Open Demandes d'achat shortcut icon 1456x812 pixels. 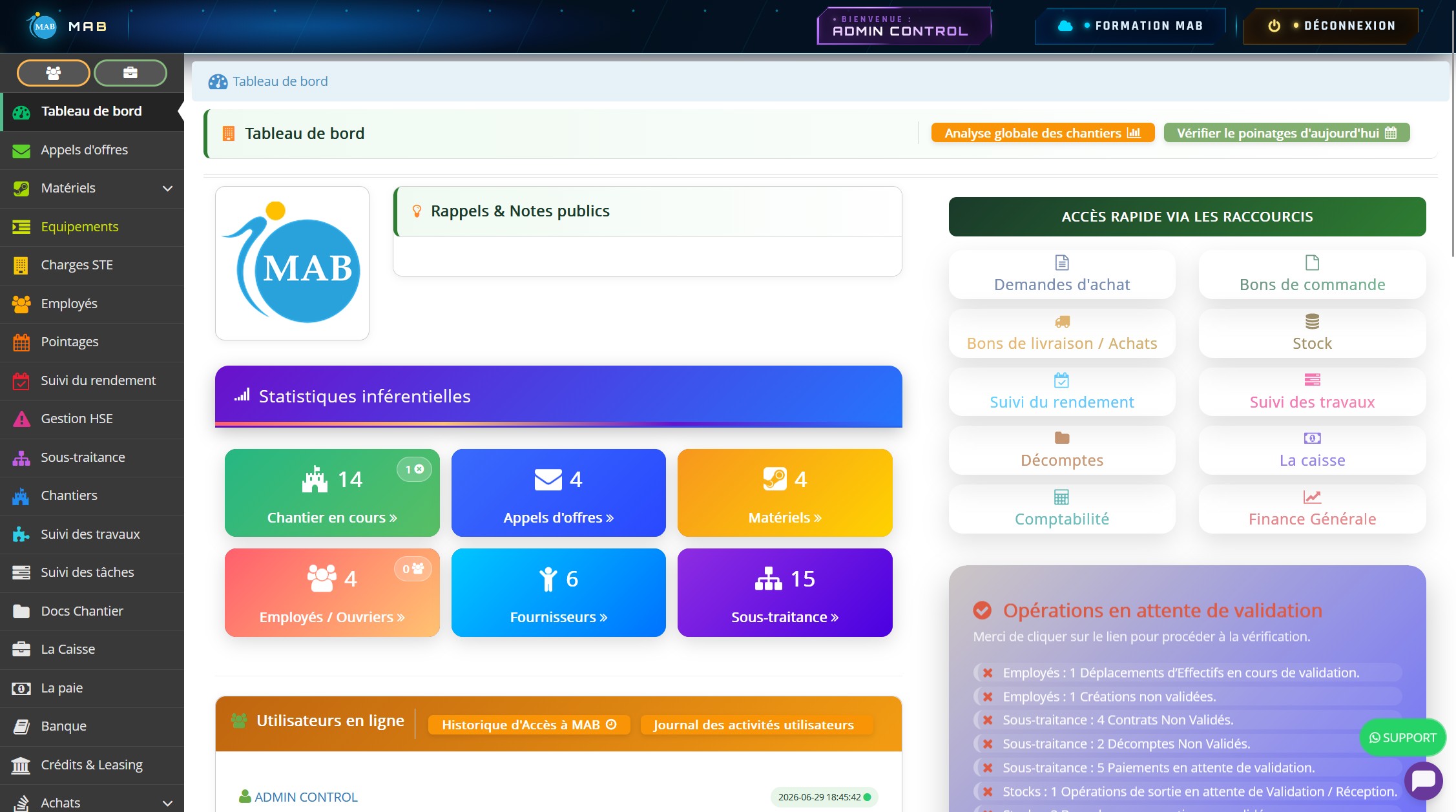pos(1062,263)
